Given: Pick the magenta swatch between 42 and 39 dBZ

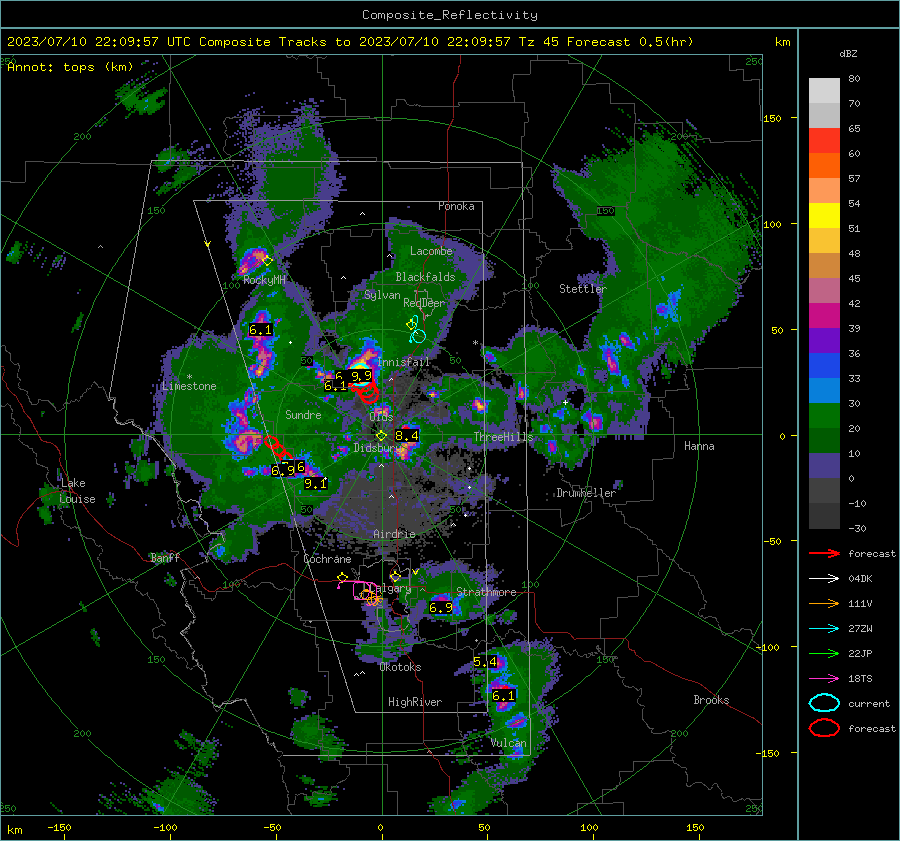Looking at the screenshot, I should [824, 316].
